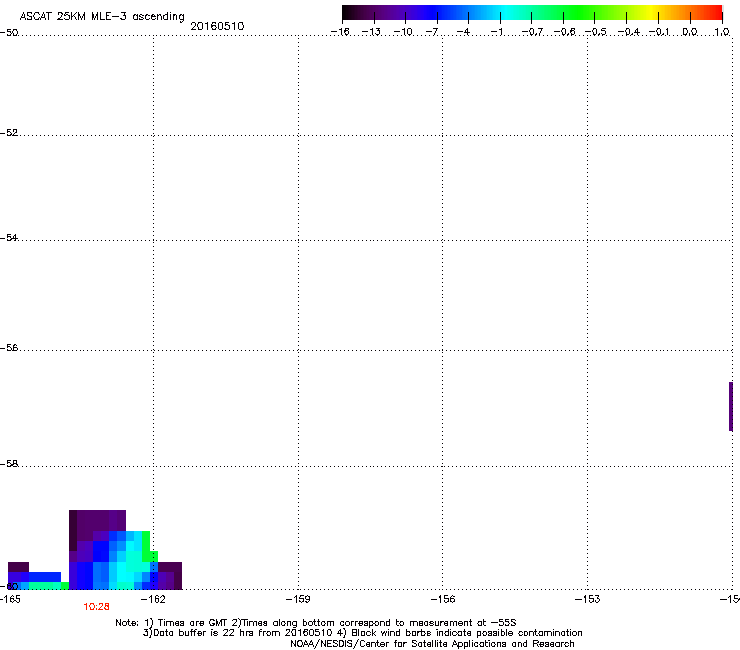Click the NOAA/NESDIS credit line
Image resolution: width=740 pixels, height=650 pixels.
(x=432, y=644)
